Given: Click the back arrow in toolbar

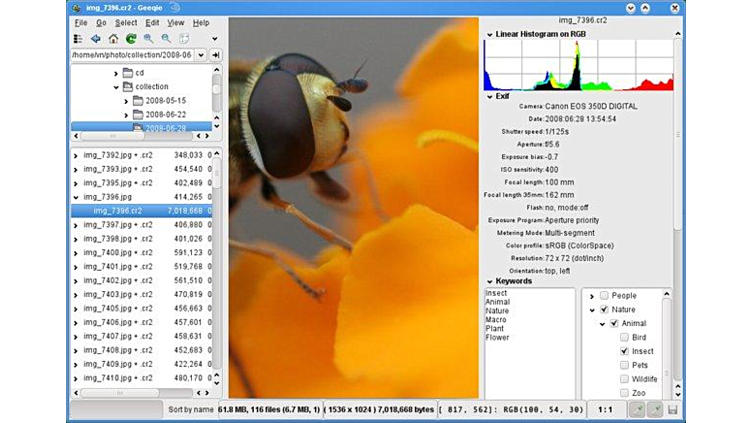Looking at the screenshot, I should (x=96, y=39).
